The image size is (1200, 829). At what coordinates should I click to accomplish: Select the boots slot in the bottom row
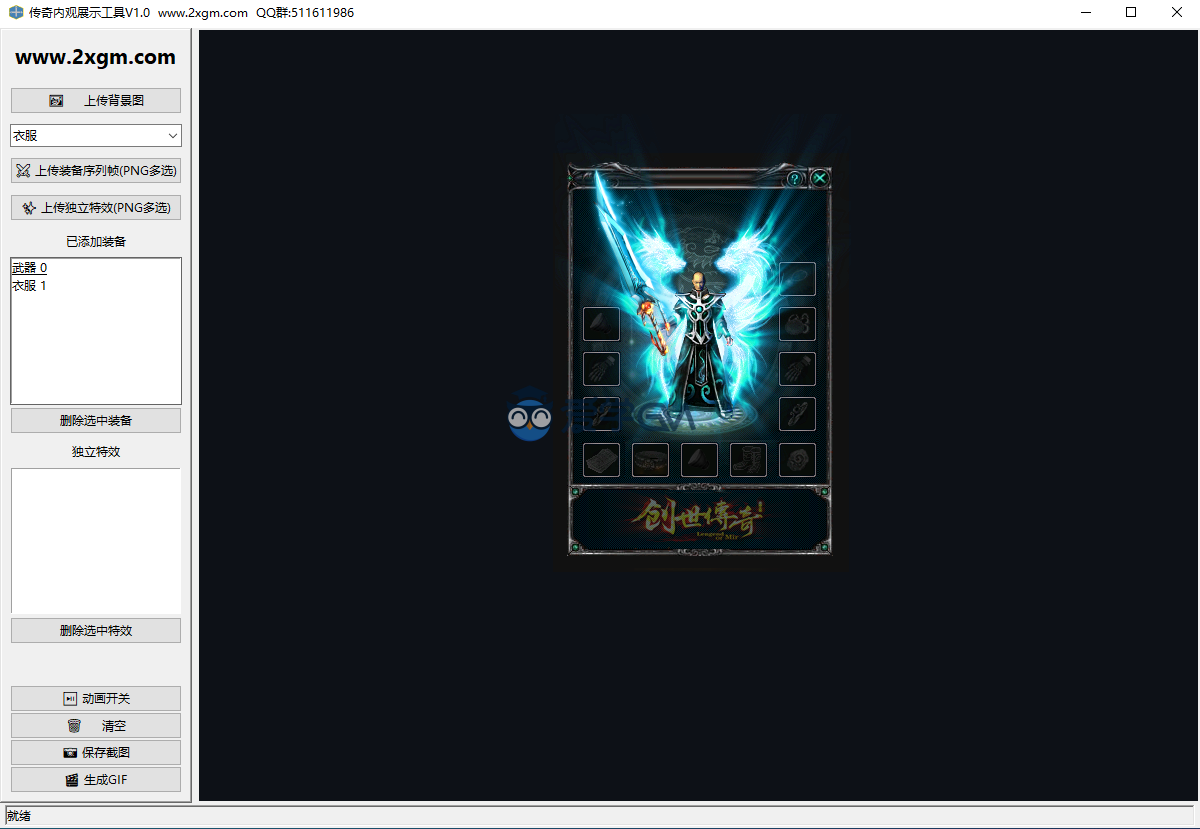[748, 460]
